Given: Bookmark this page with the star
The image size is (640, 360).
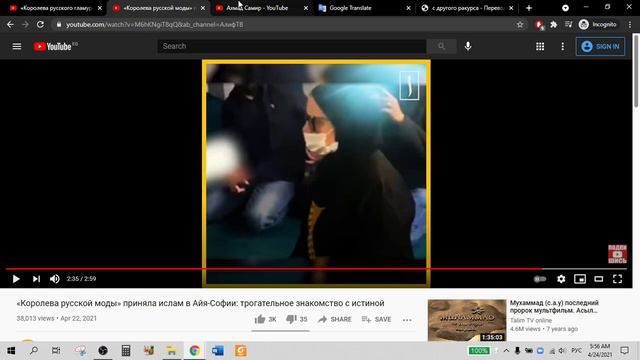Looking at the screenshot, I should pyautogui.click(x=520, y=24).
